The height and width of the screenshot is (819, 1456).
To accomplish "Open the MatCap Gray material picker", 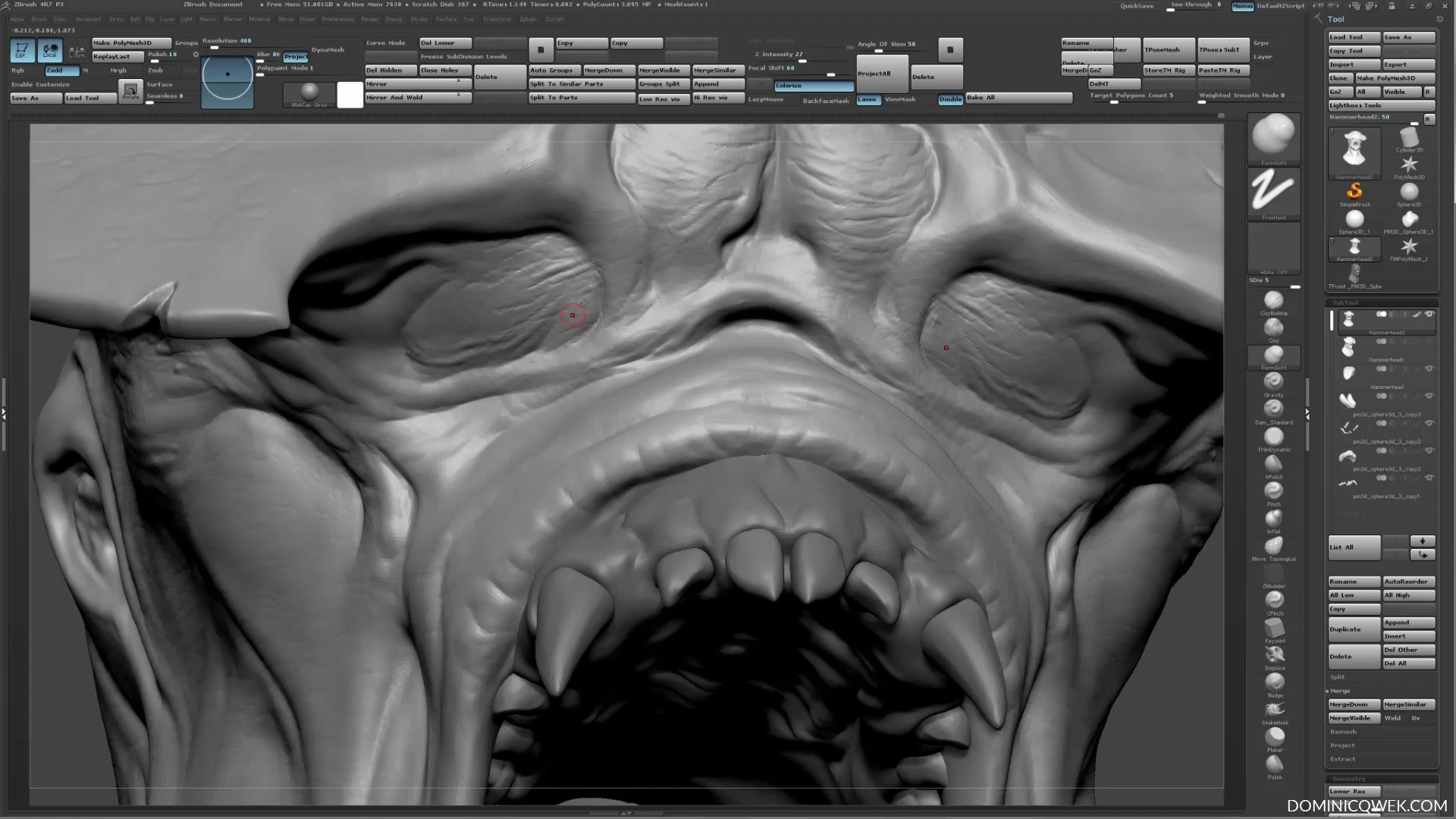I will click(x=309, y=94).
